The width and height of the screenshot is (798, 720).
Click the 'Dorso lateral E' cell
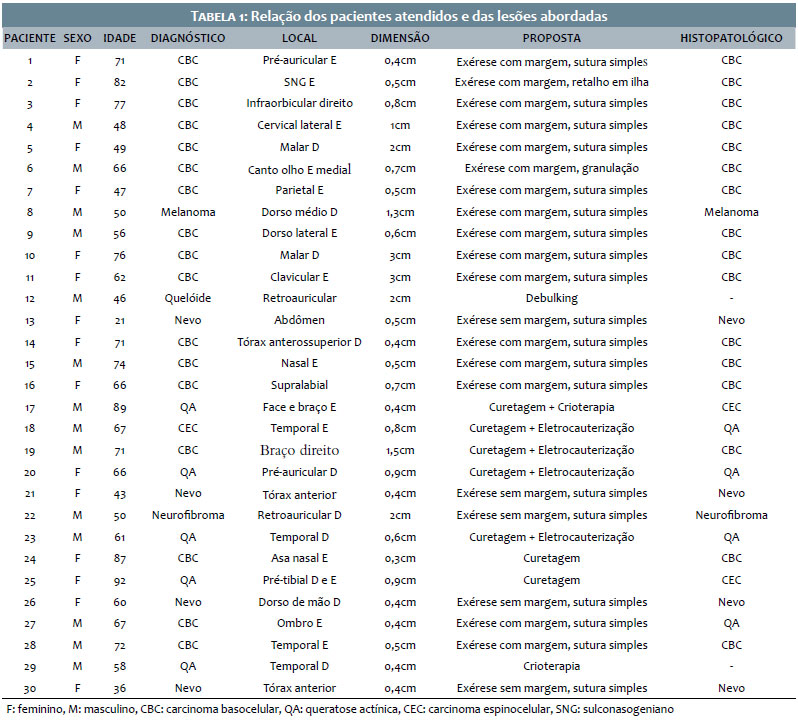[299, 233]
